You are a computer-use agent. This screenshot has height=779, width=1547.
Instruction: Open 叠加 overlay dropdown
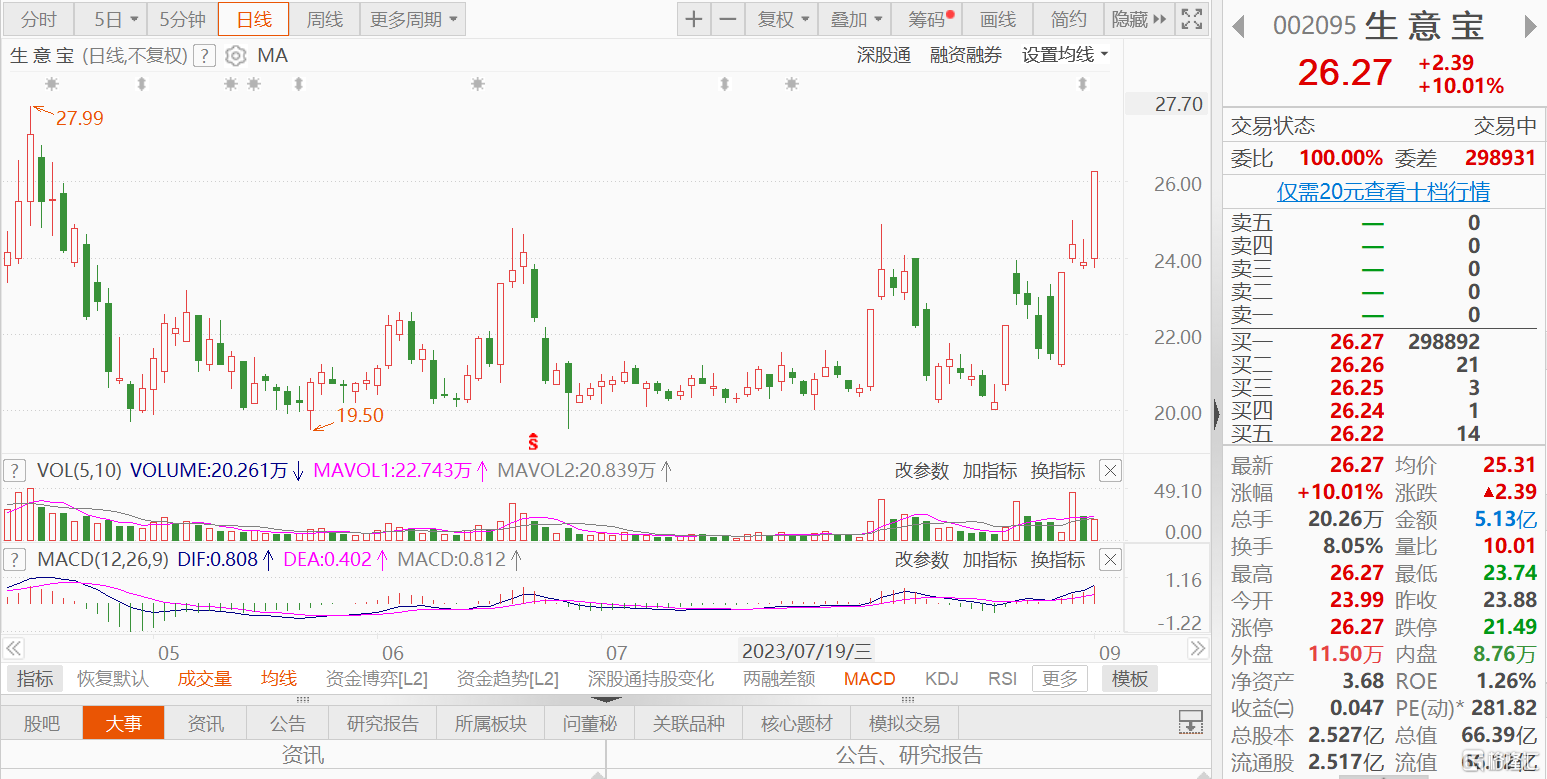[856, 19]
